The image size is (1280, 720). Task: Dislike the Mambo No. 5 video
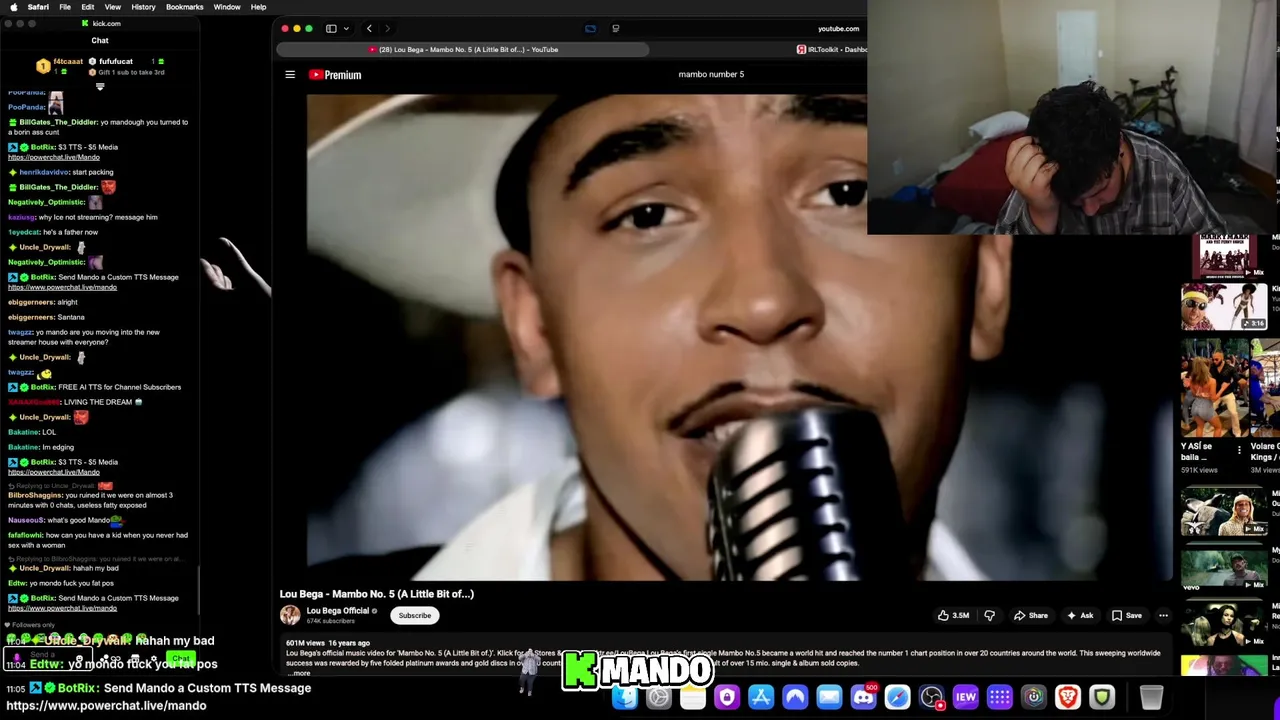[x=989, y=616]
